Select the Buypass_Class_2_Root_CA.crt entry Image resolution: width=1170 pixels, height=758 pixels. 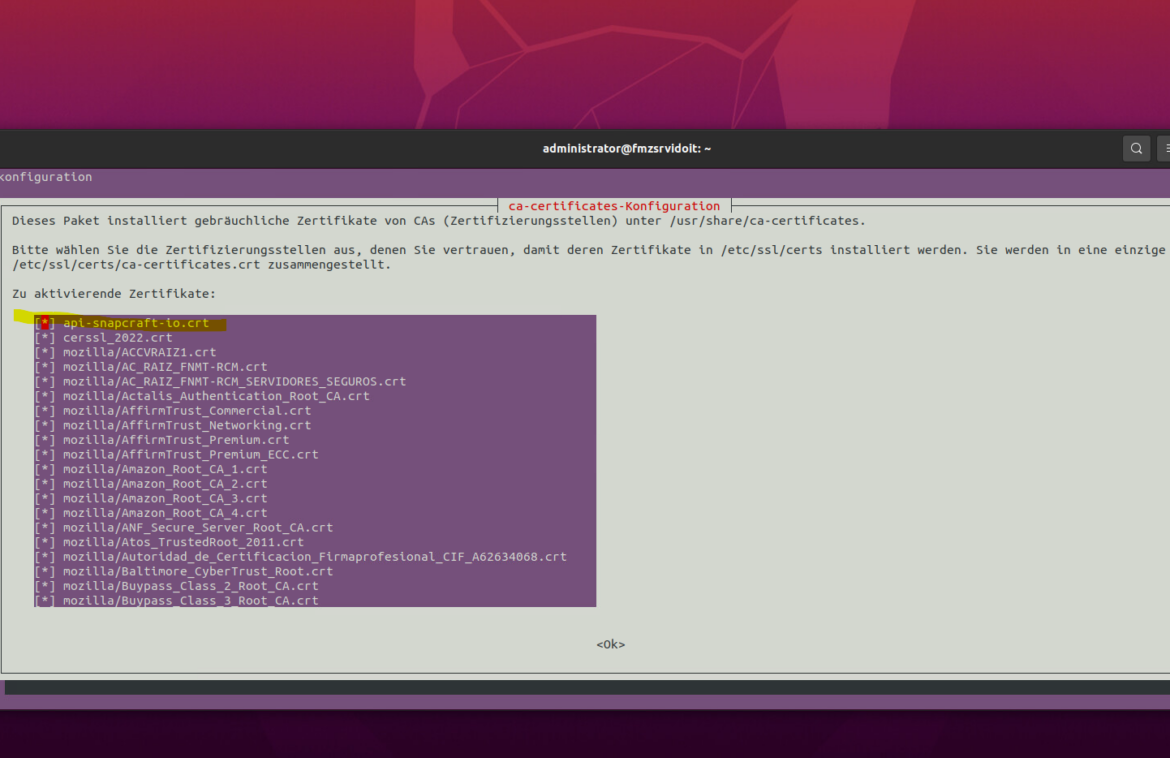pos(190,586)
